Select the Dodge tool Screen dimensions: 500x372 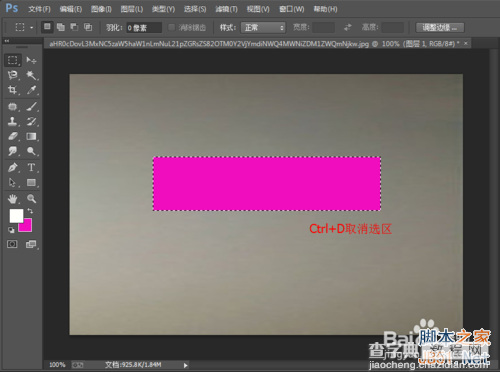tap(31, 151)
